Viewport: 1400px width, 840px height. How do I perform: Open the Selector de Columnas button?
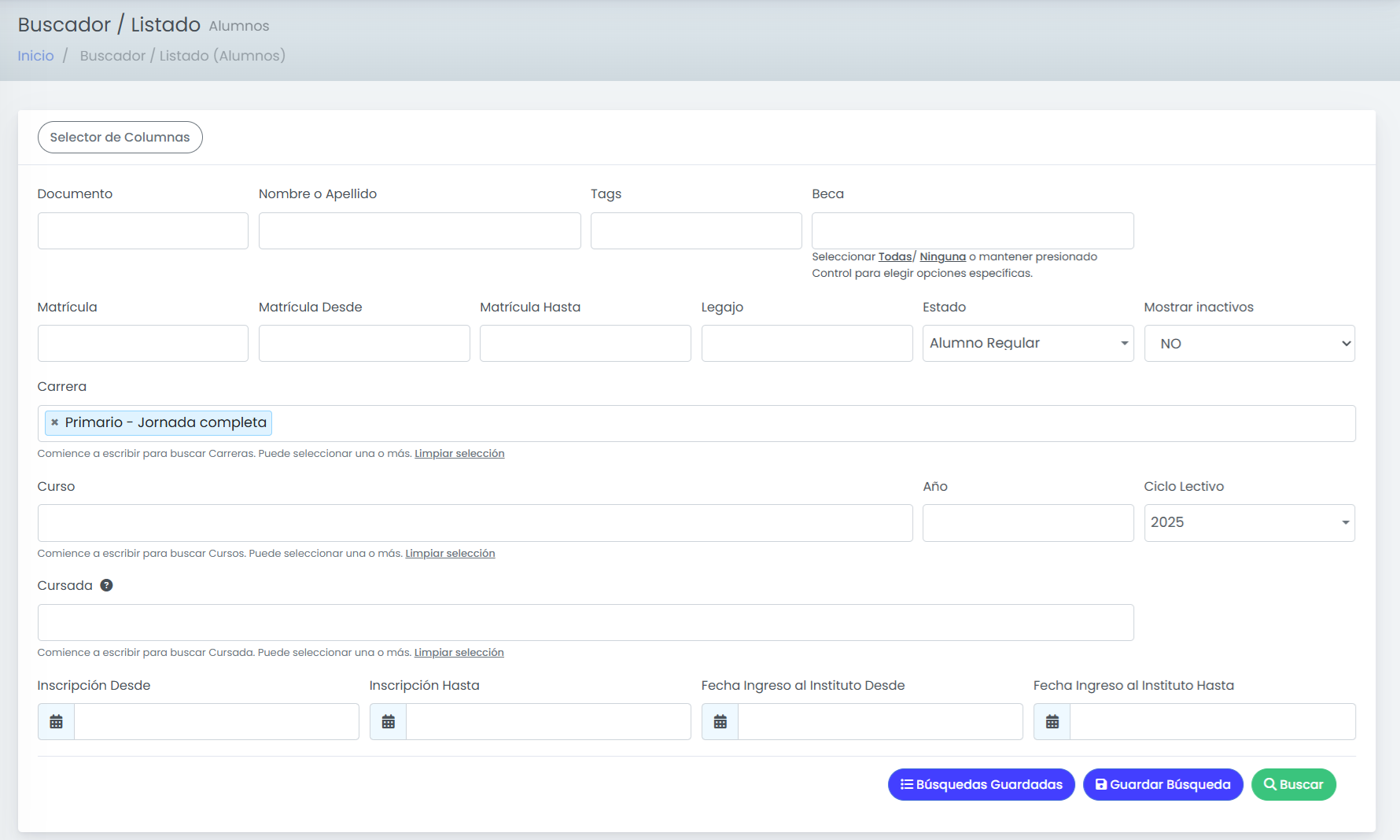[x=120, y=137]
